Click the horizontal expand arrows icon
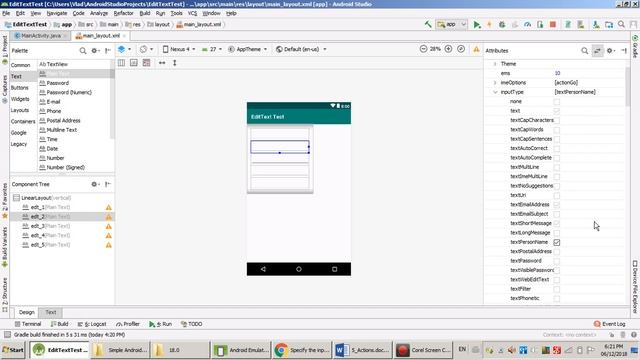The image size is (640, 360). pyautogui.click(x=162, y=63)
